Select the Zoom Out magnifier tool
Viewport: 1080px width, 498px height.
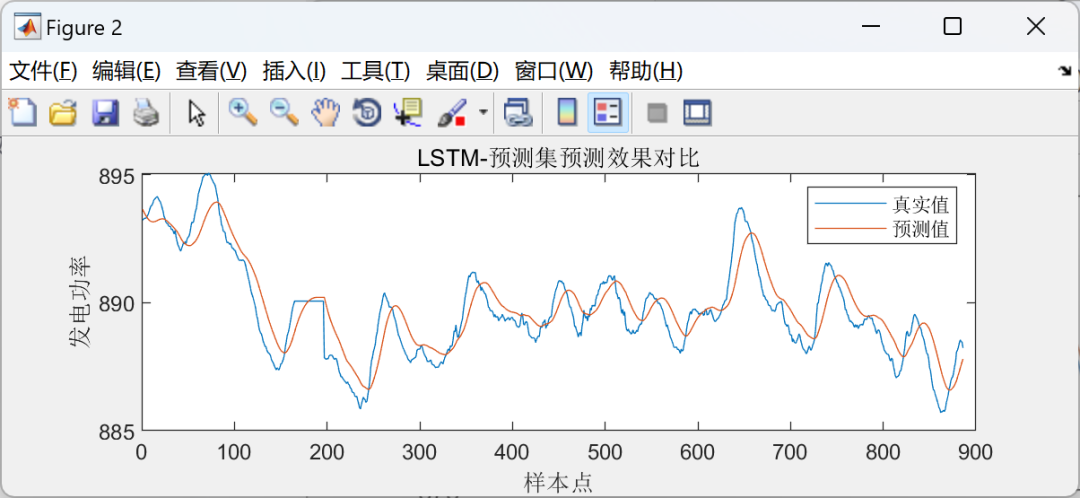pos(284,112)
